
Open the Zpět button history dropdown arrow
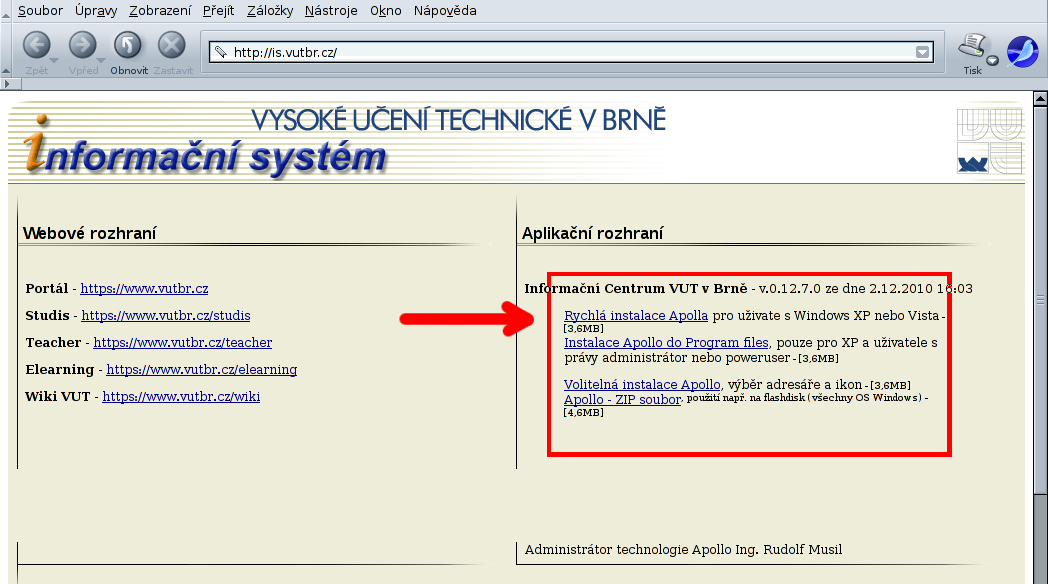click(x=55, y=61)
